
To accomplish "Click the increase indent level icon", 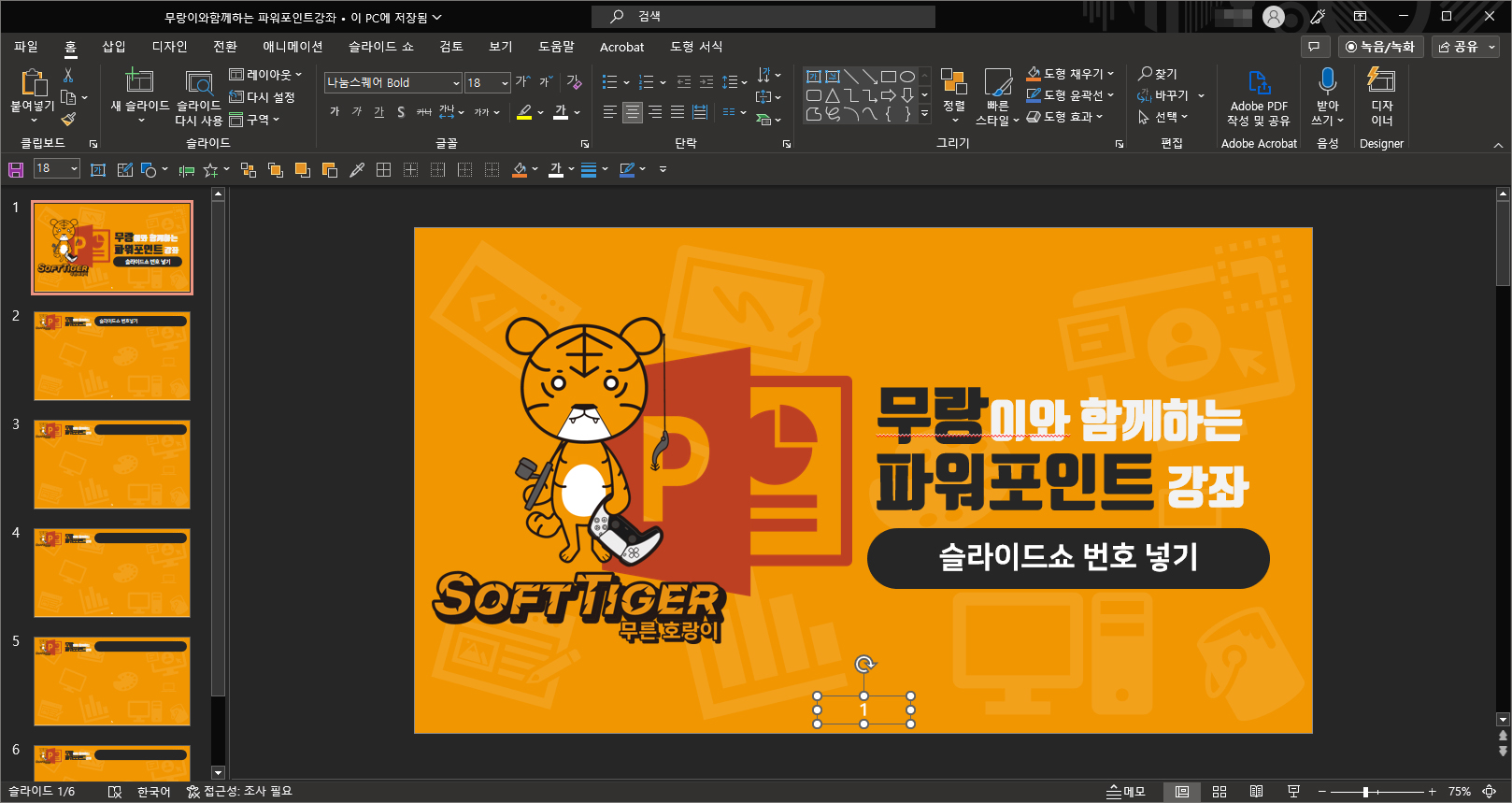I will (x=706, y=82).
